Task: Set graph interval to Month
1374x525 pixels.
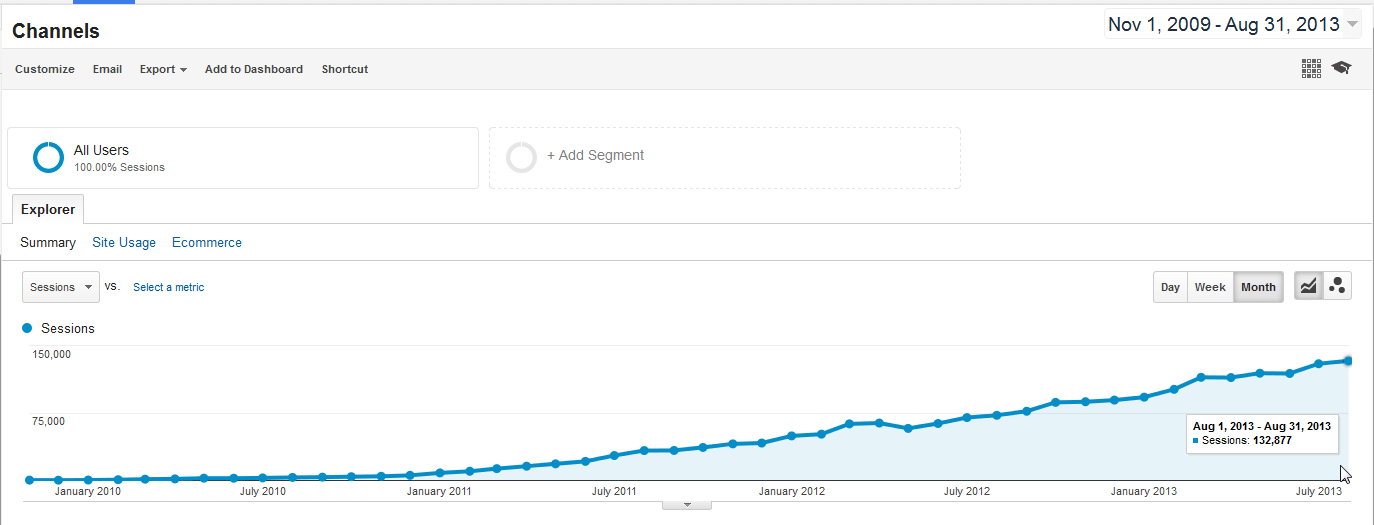Action: click(1258, 287)
